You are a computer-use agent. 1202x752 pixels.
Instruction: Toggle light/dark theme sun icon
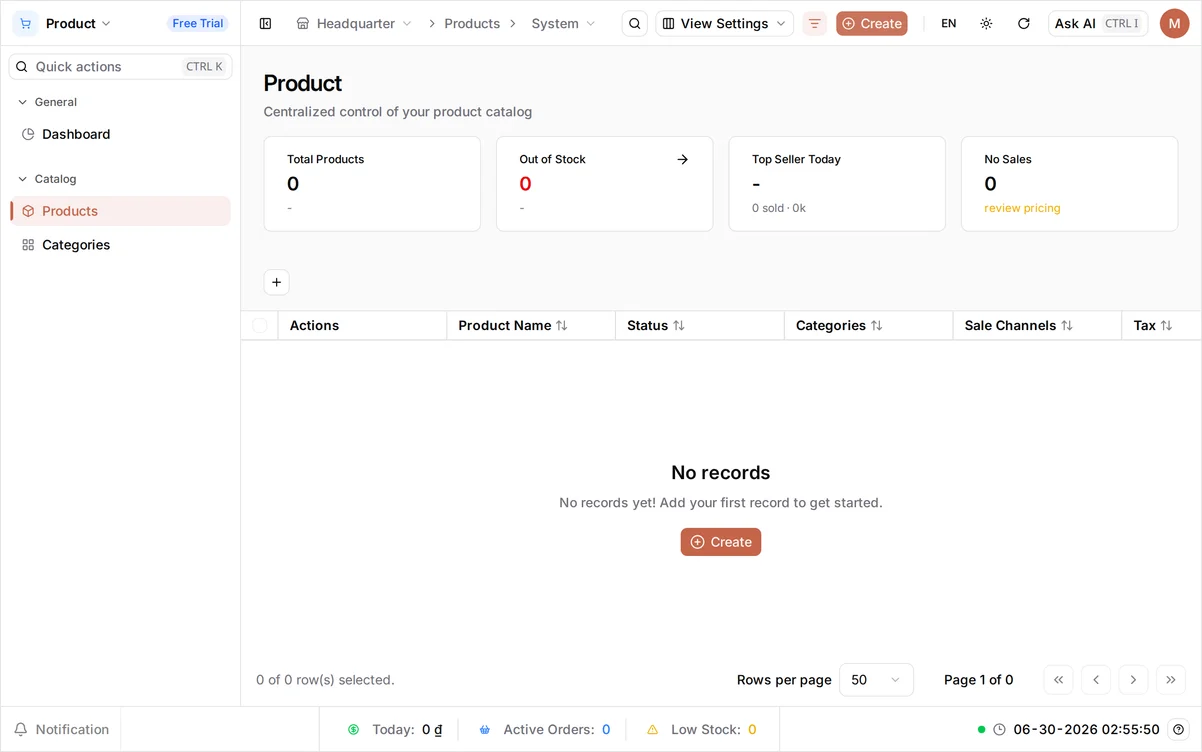click(986, 23)
